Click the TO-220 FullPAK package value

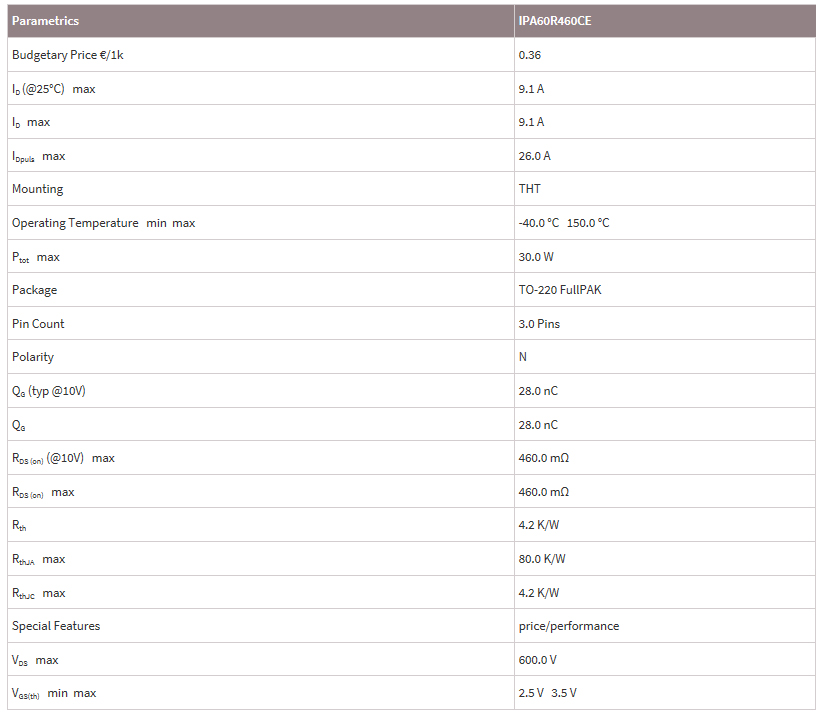click(559, 290)
